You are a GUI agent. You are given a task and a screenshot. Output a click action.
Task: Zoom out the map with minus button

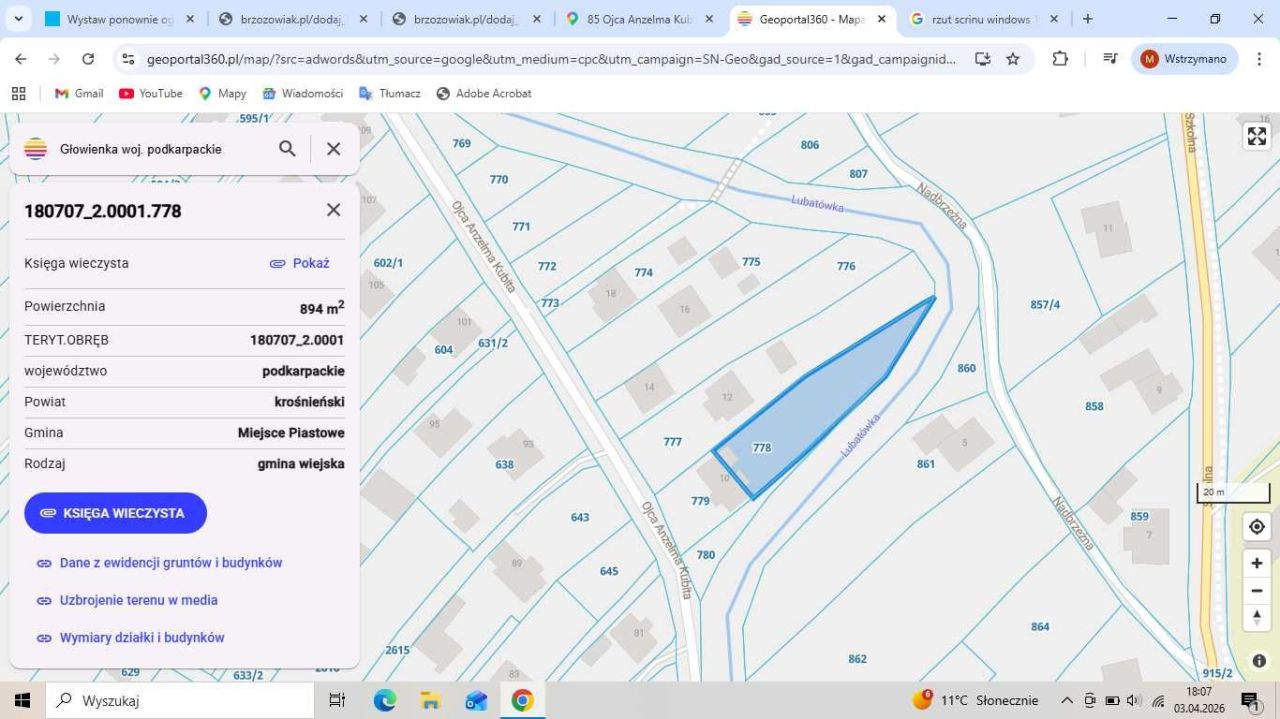tap(1256, 591)
